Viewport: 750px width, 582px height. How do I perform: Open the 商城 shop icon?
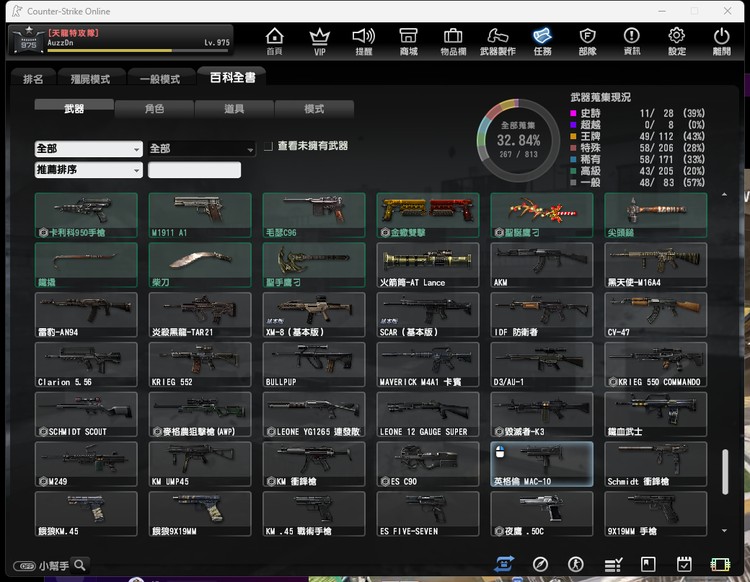coord(408,40)
